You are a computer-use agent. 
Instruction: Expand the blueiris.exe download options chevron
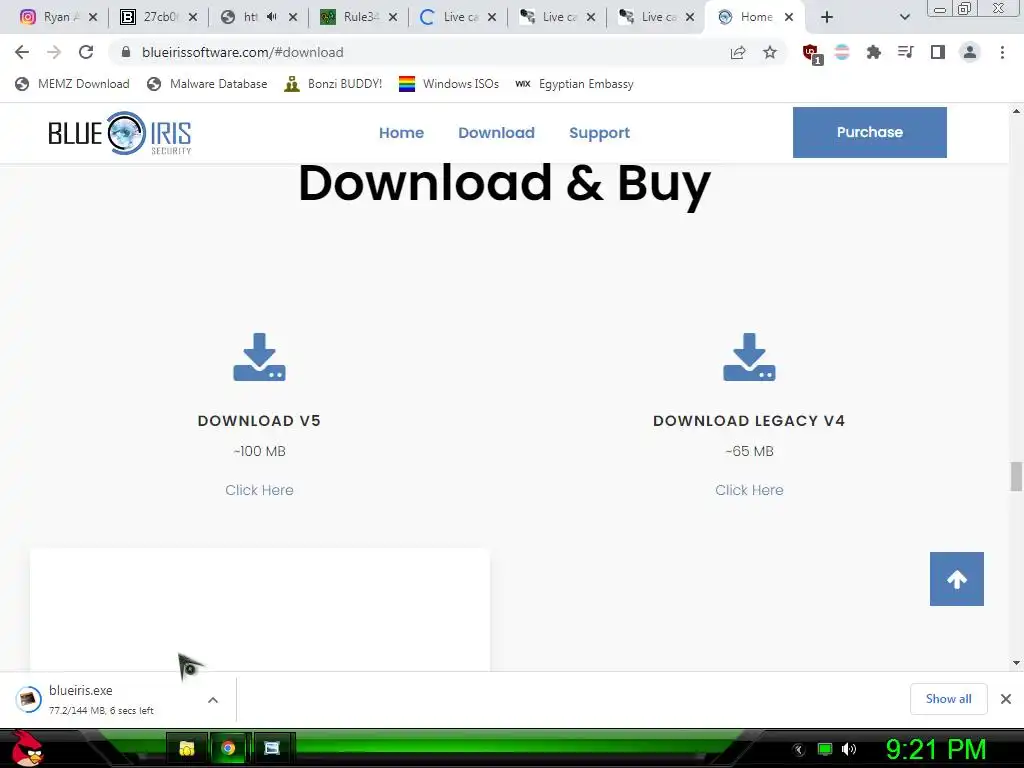pos(212,699)
